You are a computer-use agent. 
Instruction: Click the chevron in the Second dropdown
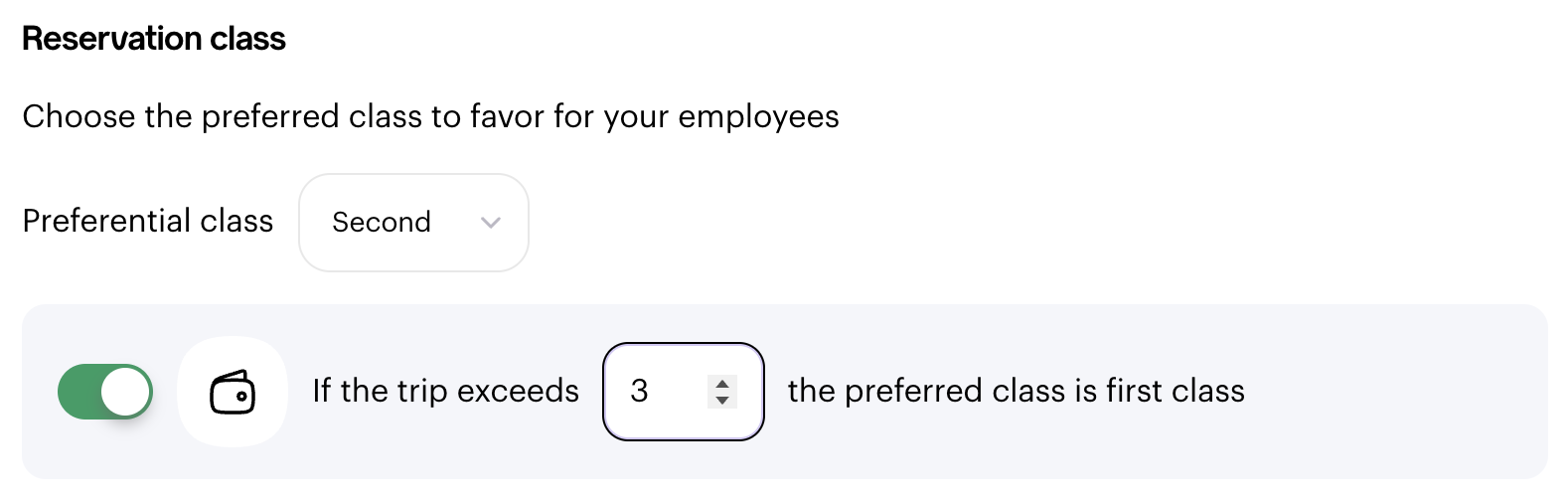click(x=490, y=223)
